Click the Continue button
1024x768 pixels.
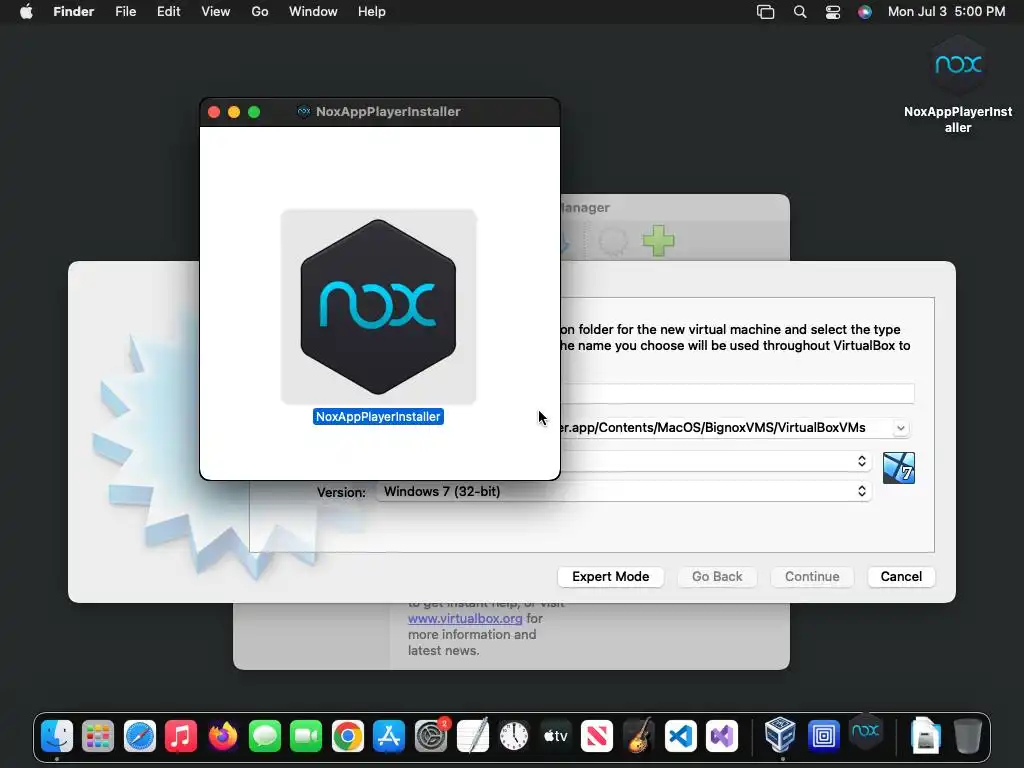click(812, 577)
